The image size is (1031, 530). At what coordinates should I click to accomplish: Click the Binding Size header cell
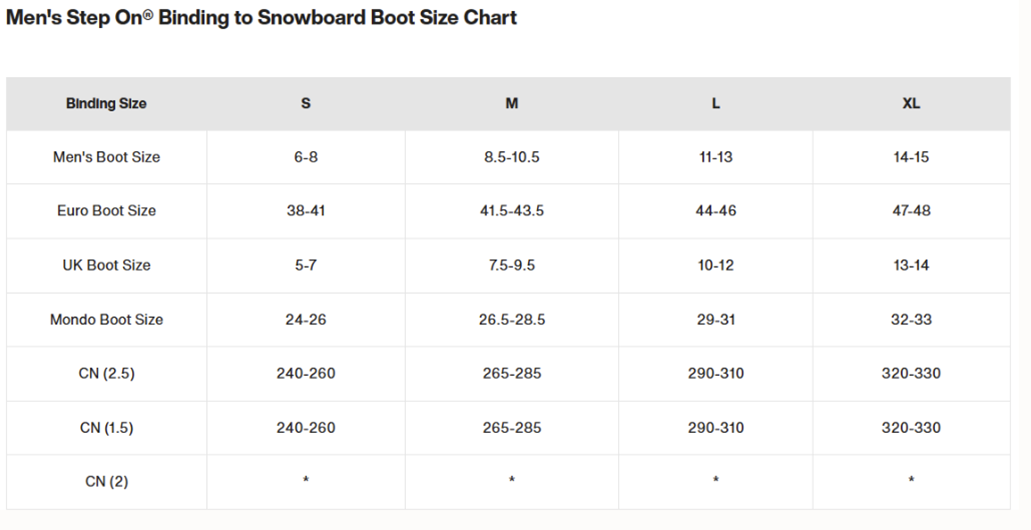coord(106,103)
